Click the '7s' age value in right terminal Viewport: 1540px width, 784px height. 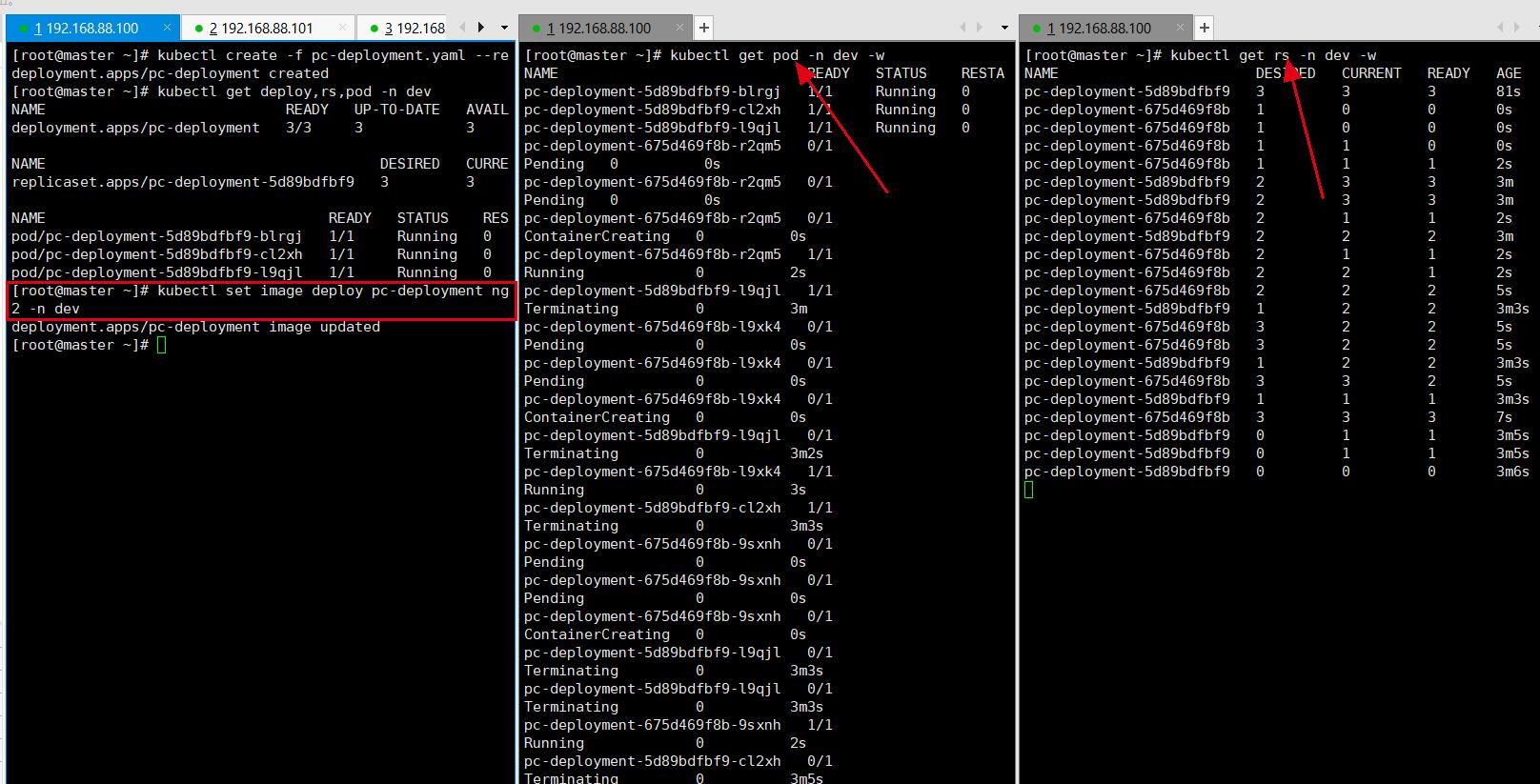coord(1504,417)
